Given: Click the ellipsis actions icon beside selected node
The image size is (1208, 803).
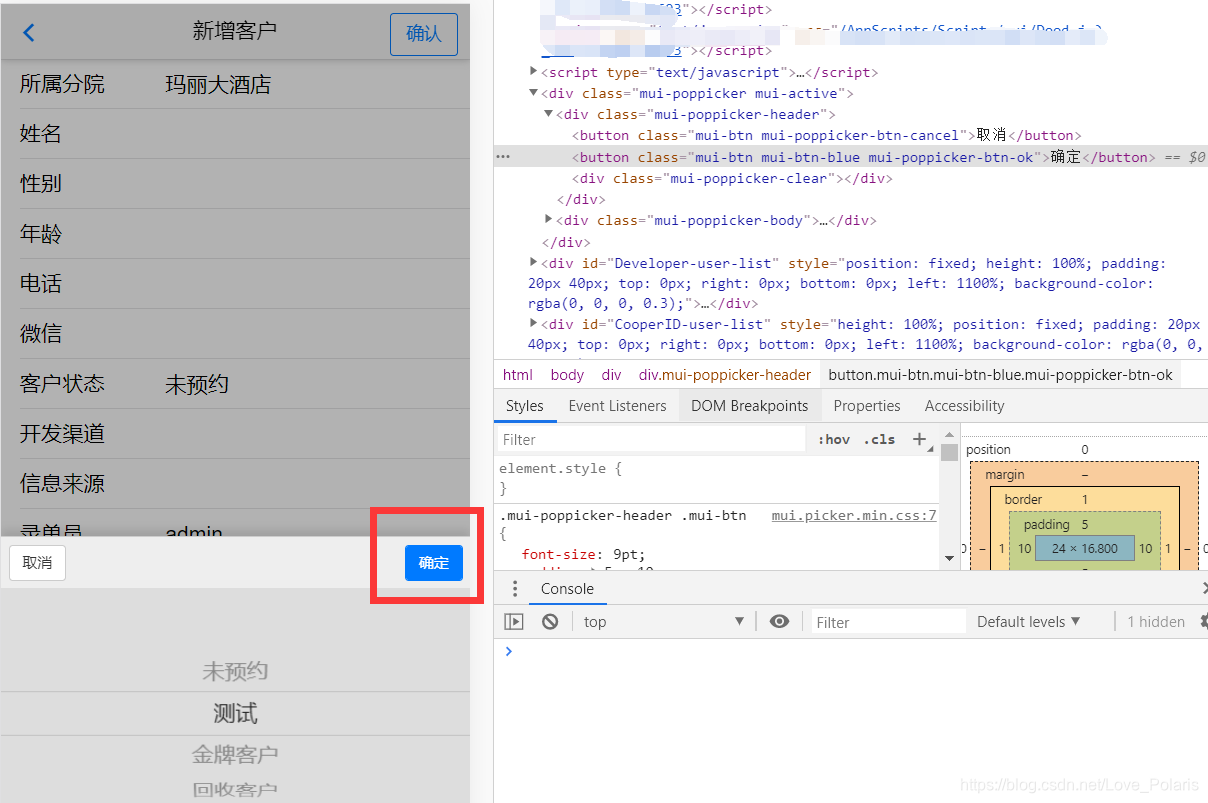Looking at the screenshot, I should [x=503, y=157].
